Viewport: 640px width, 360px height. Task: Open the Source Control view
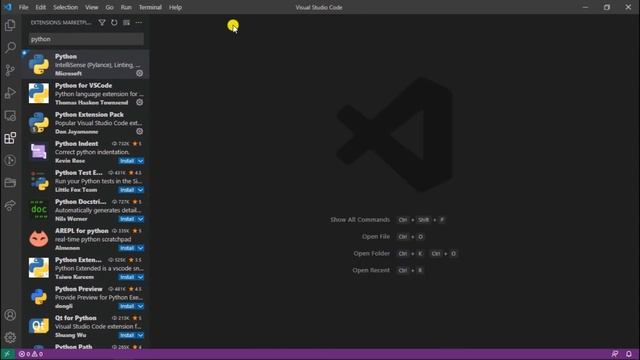pyautogui.click(x=10, y=70)
